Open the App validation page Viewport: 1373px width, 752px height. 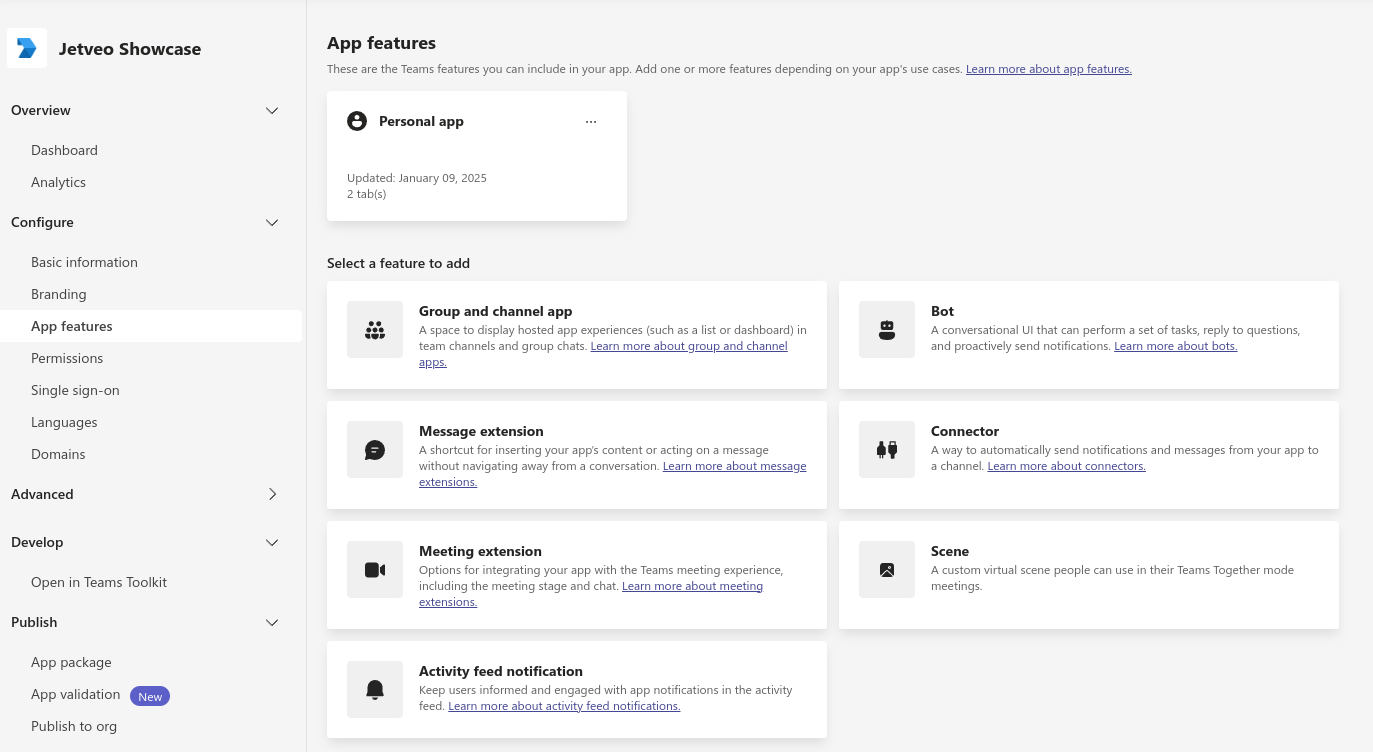click(x=75, y=694)
